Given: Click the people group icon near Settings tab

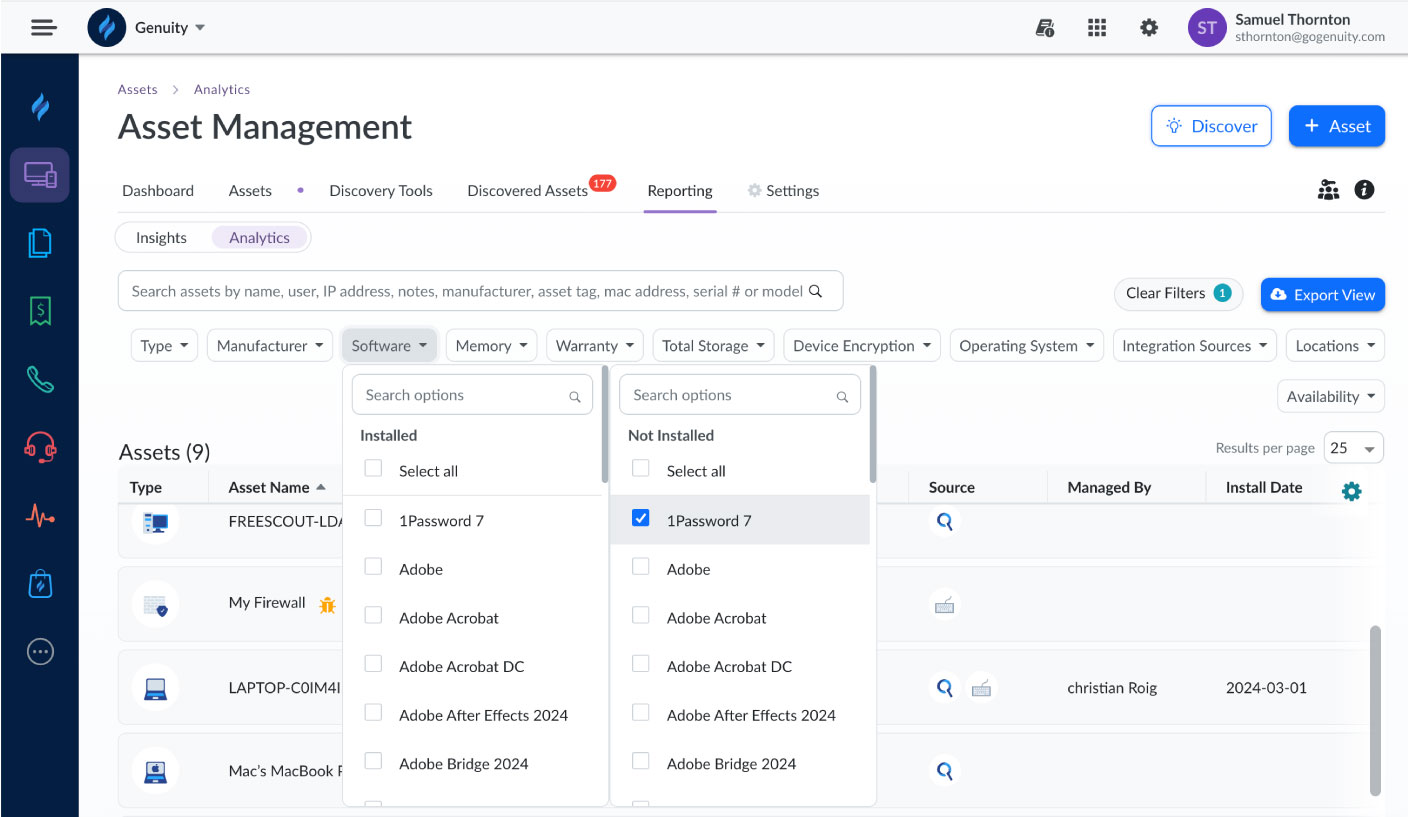Looking at the screenshot, I should coord(1328,190).
